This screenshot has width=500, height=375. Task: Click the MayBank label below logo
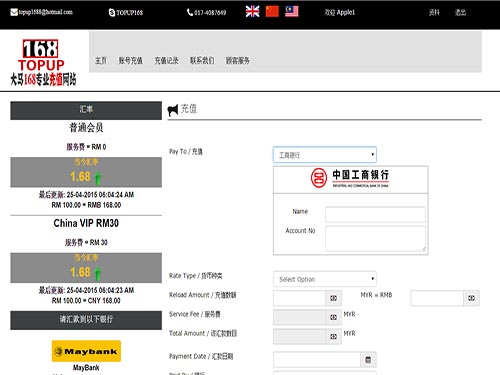(86, 368)
